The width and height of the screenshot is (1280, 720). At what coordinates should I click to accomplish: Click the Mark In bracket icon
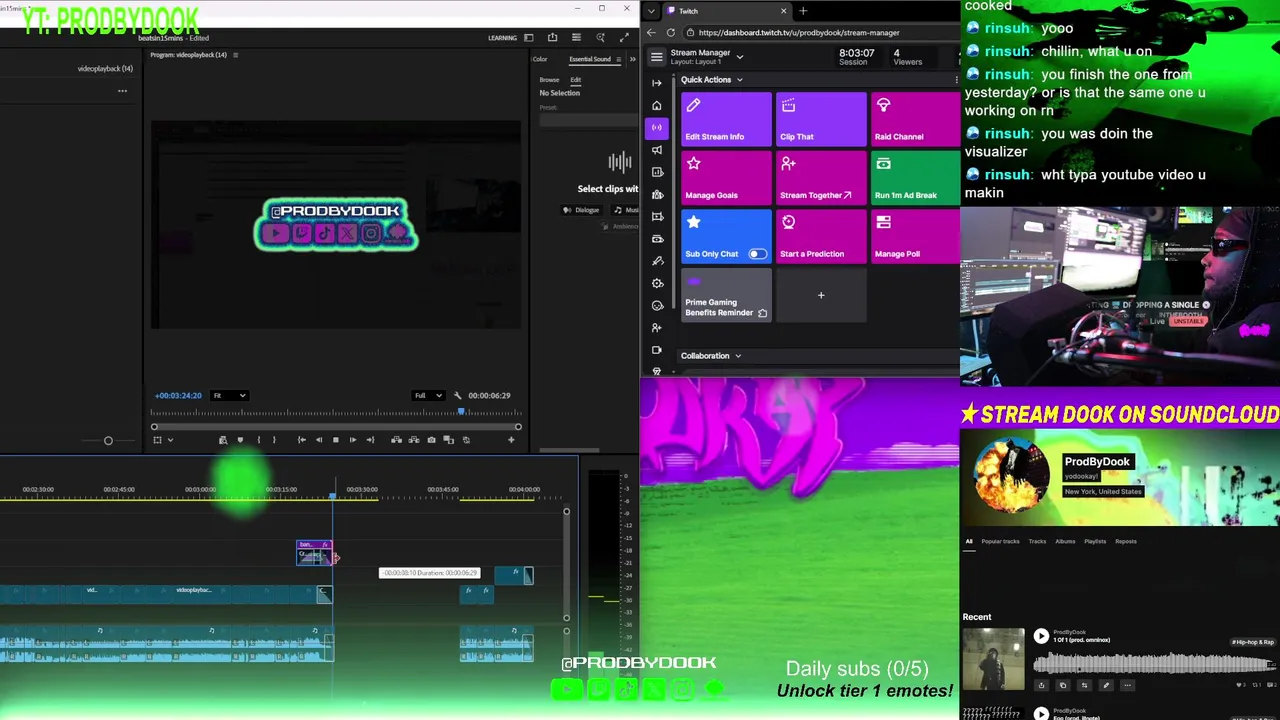click(259, 440)
